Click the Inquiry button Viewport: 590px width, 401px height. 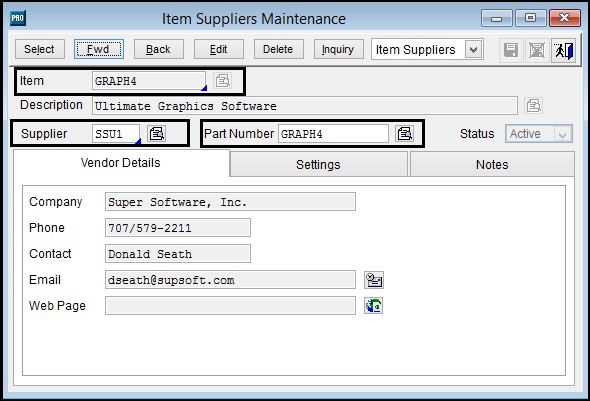click(x=339, y=49)
